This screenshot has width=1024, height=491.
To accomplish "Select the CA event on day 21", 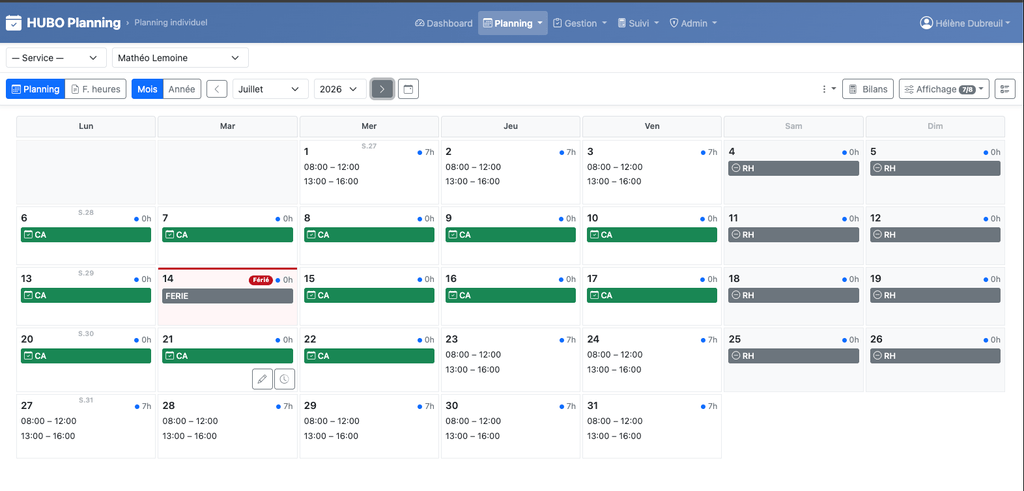I will (x=227, y=356).
